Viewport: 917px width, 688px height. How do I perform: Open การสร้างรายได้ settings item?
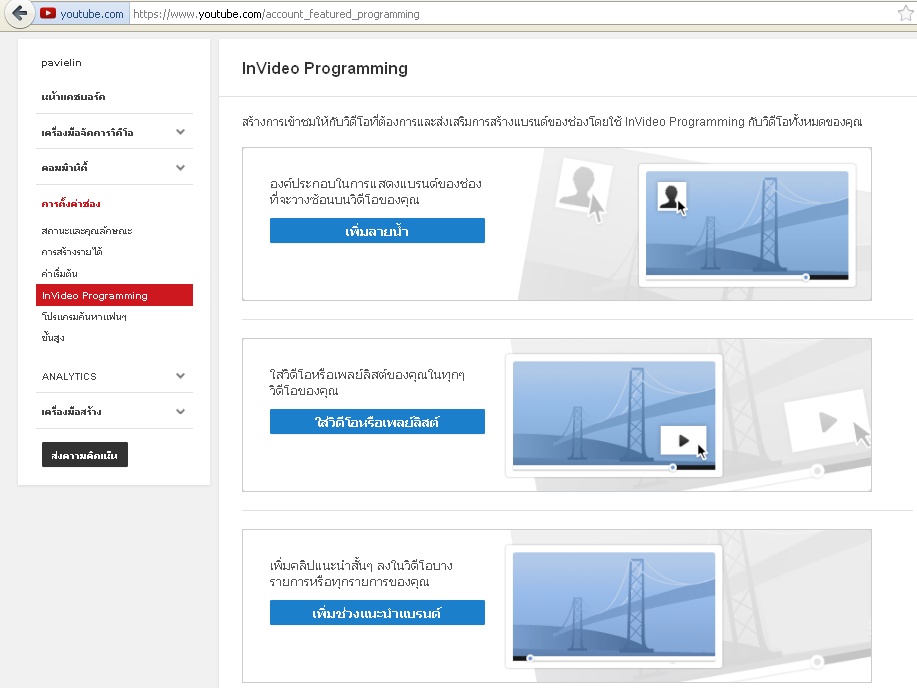pos(72,252)
